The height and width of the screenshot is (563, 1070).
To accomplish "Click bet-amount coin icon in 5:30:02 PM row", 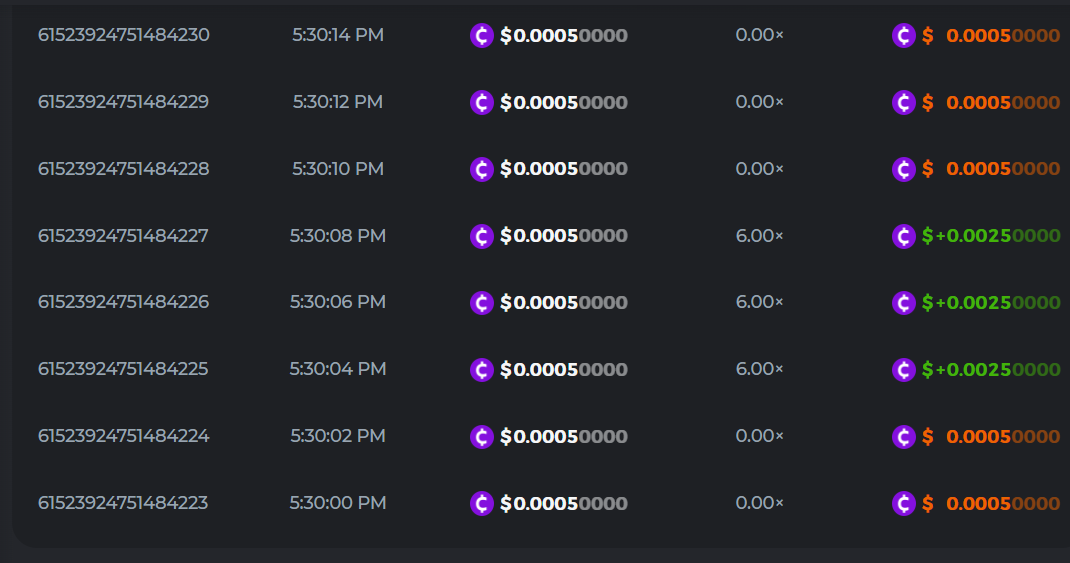I will point(482,437).
